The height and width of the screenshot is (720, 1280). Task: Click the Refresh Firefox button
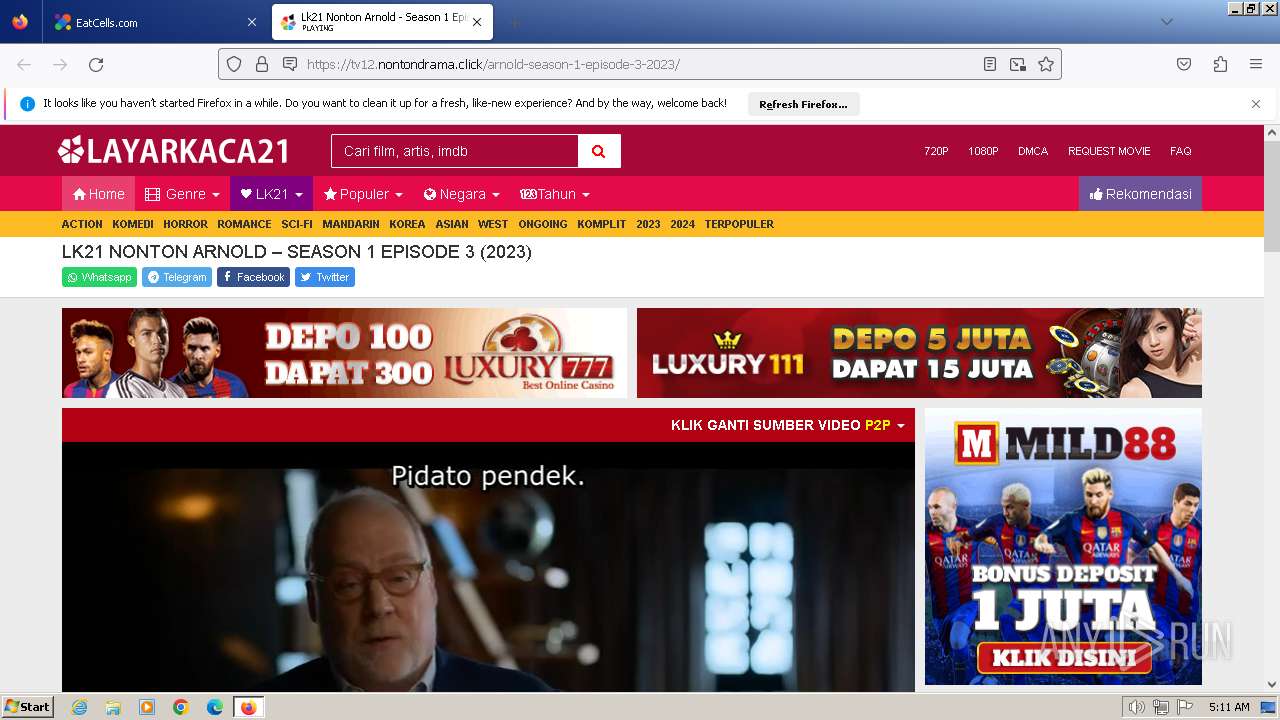coord(803,104)
